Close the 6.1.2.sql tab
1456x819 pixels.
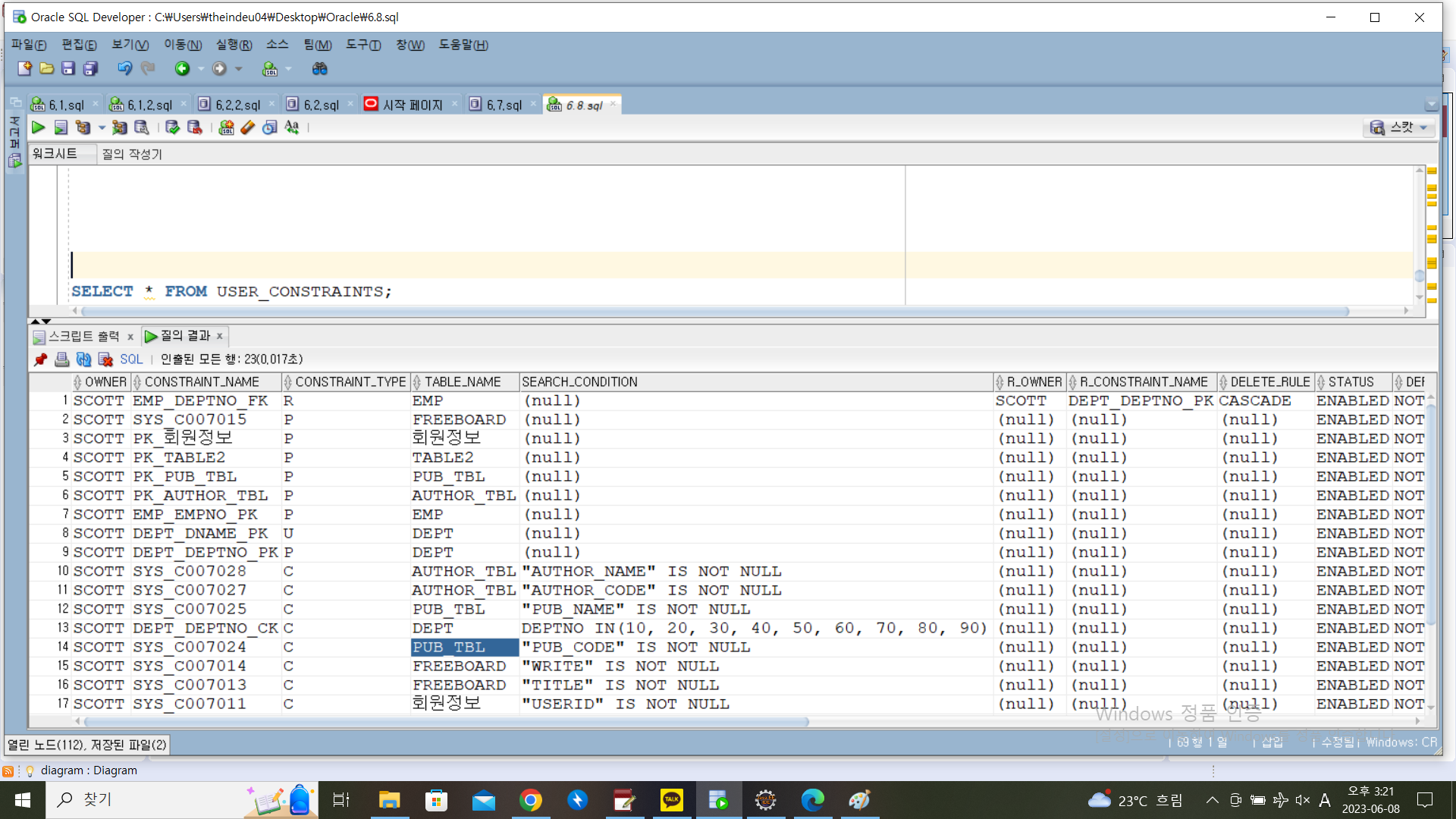(x=184, y=104)
